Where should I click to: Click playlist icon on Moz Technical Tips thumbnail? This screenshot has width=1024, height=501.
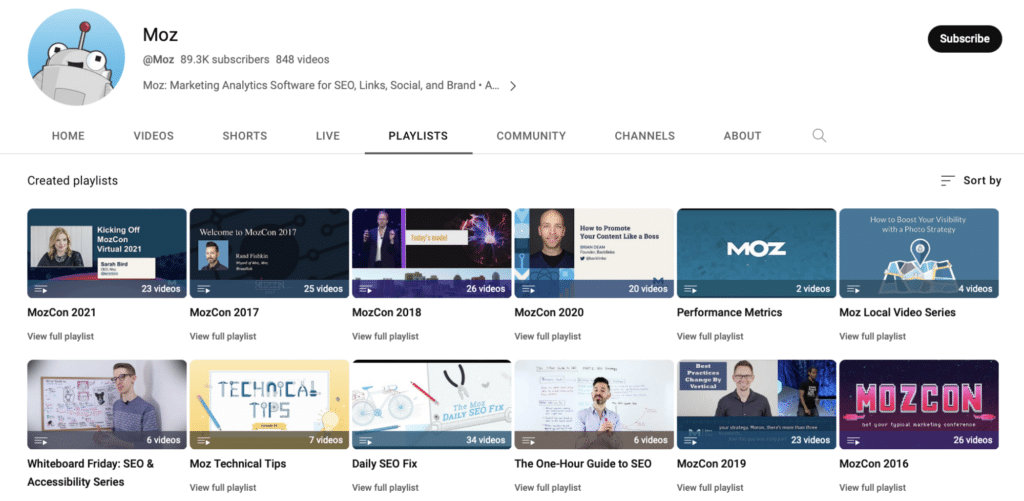(203, 440)
